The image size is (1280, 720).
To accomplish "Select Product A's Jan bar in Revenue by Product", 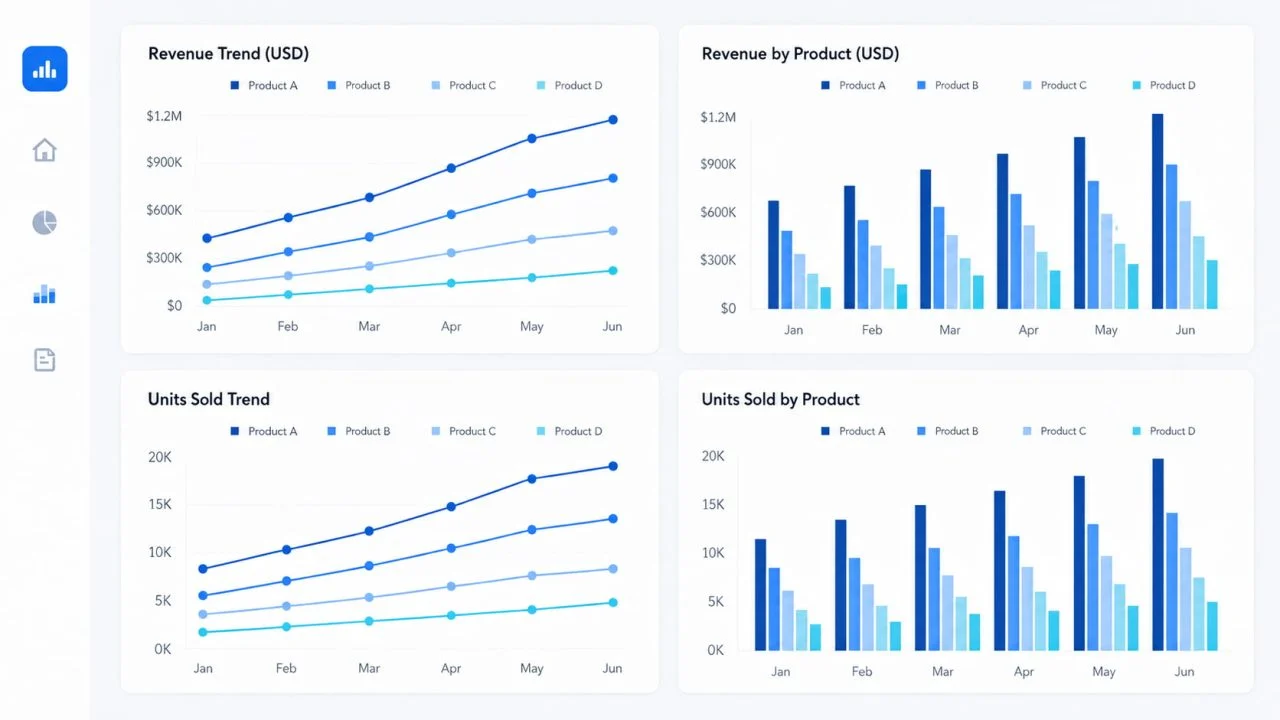I will point(774,255).
